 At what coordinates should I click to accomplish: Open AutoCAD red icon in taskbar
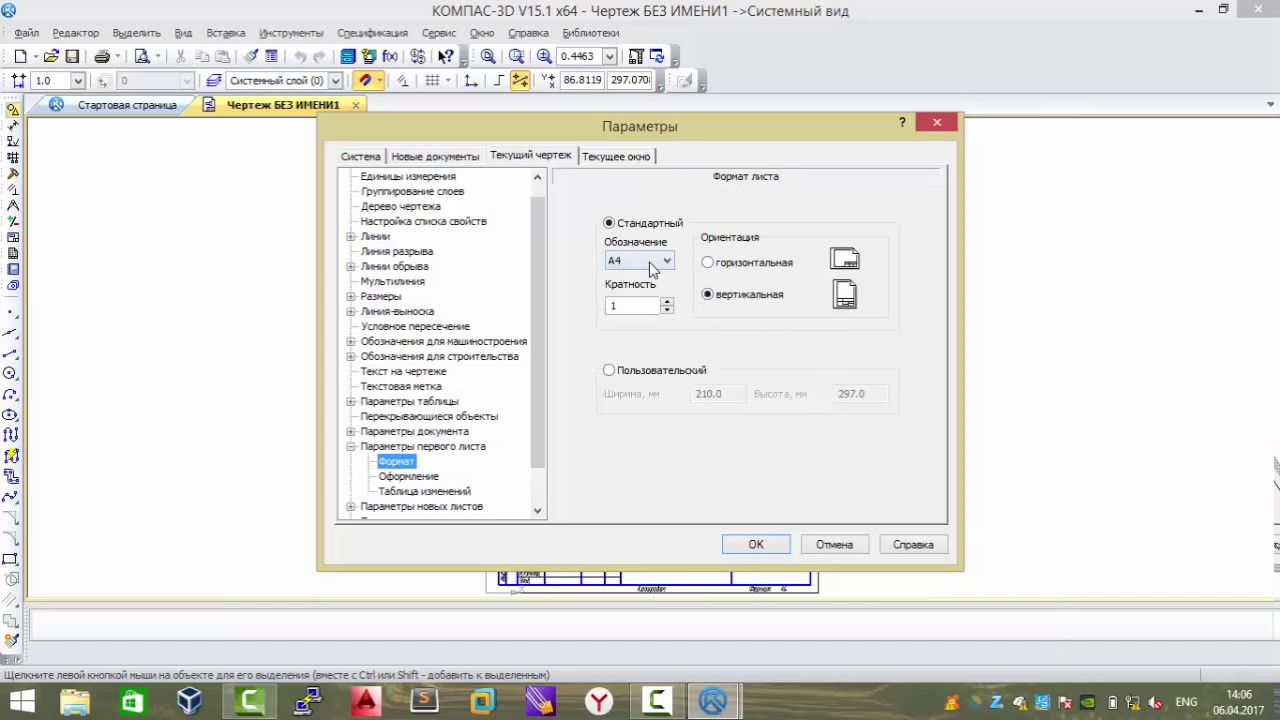click(x=365, y=701)
